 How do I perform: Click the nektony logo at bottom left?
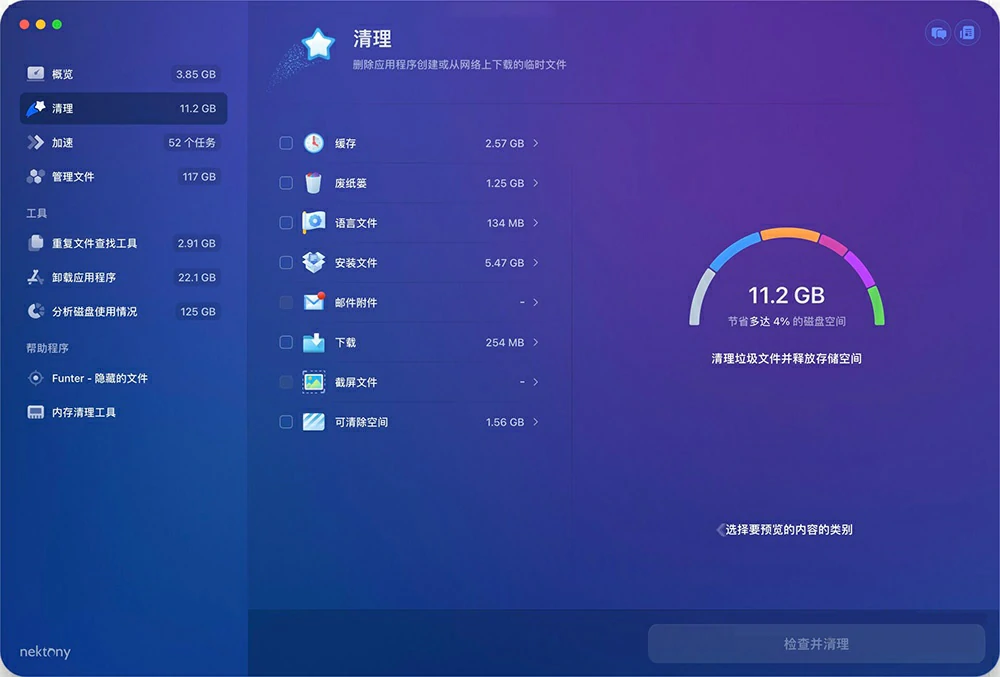(x=45, y=652)
